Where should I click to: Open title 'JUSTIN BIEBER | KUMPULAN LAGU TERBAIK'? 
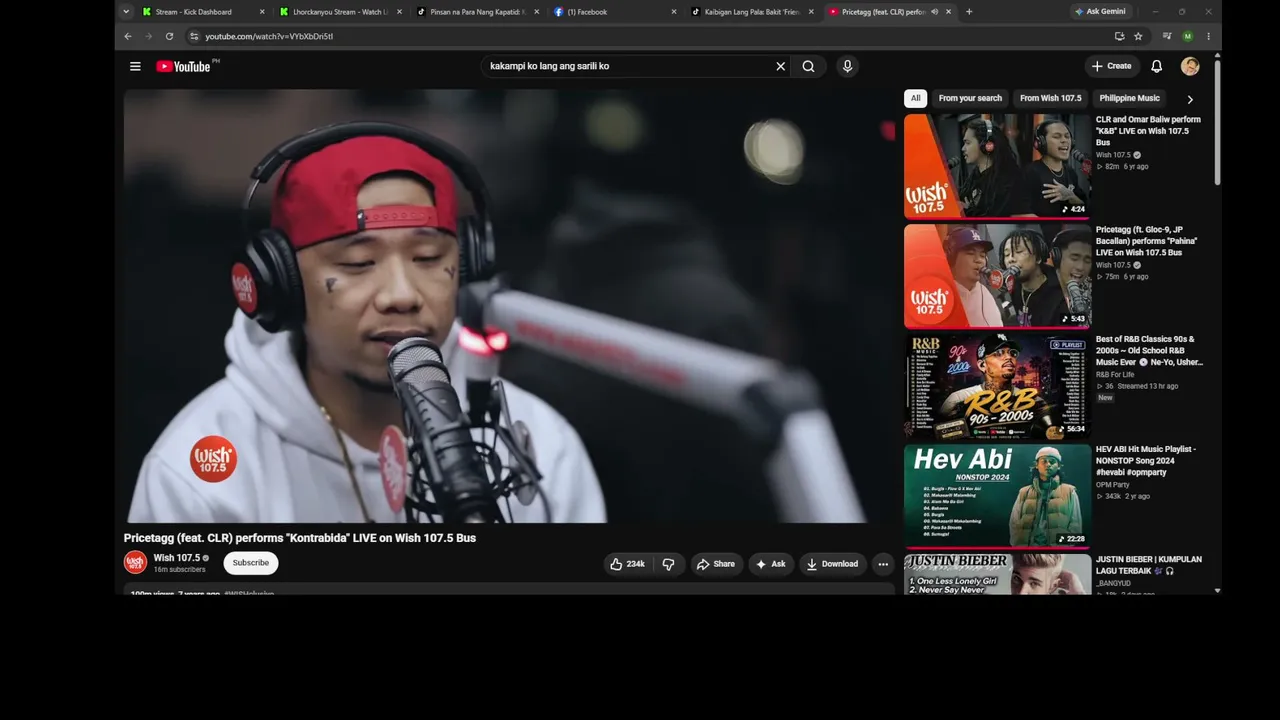pos(1149,565)
